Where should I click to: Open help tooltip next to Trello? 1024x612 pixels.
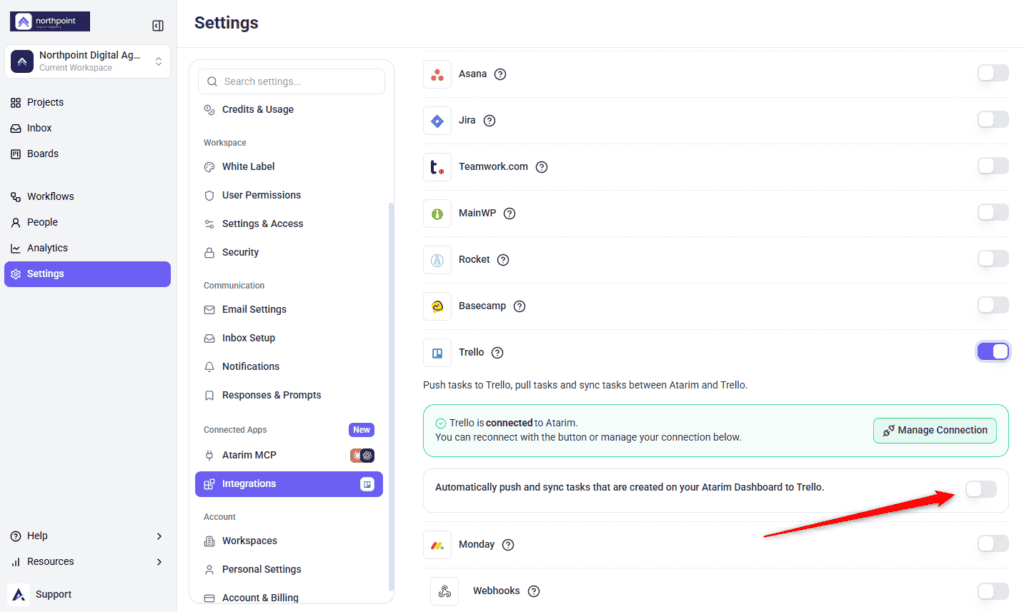click(497, 352)
